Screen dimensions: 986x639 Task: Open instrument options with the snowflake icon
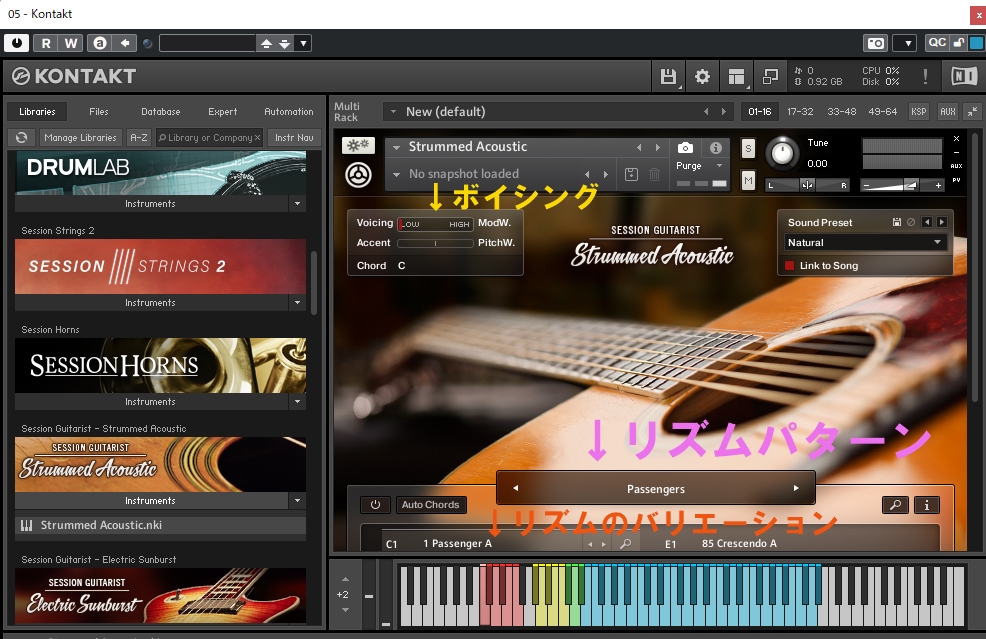357,145
